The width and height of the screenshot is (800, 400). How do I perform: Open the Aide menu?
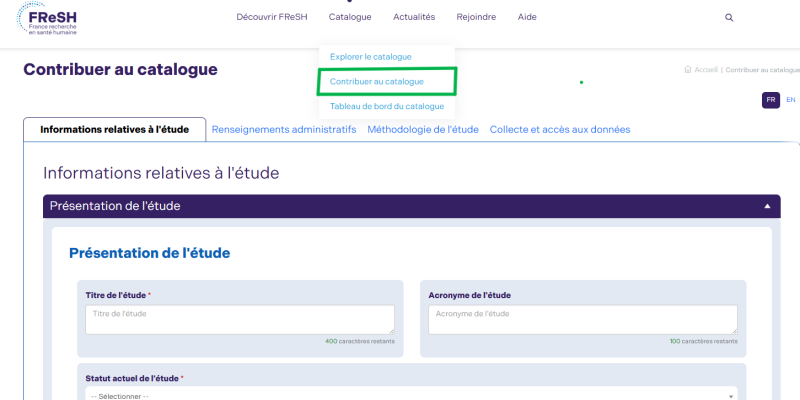pyautogui.click(x=527, y=17)
